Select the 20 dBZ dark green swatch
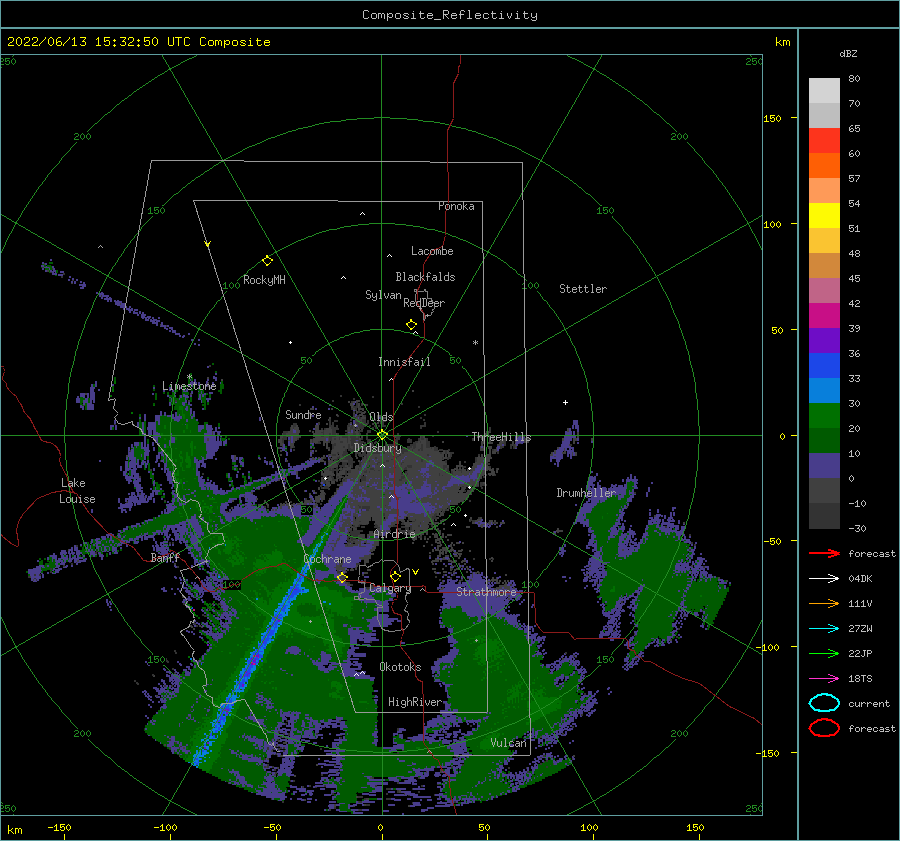900x841 pixels. tap(824, 440)
